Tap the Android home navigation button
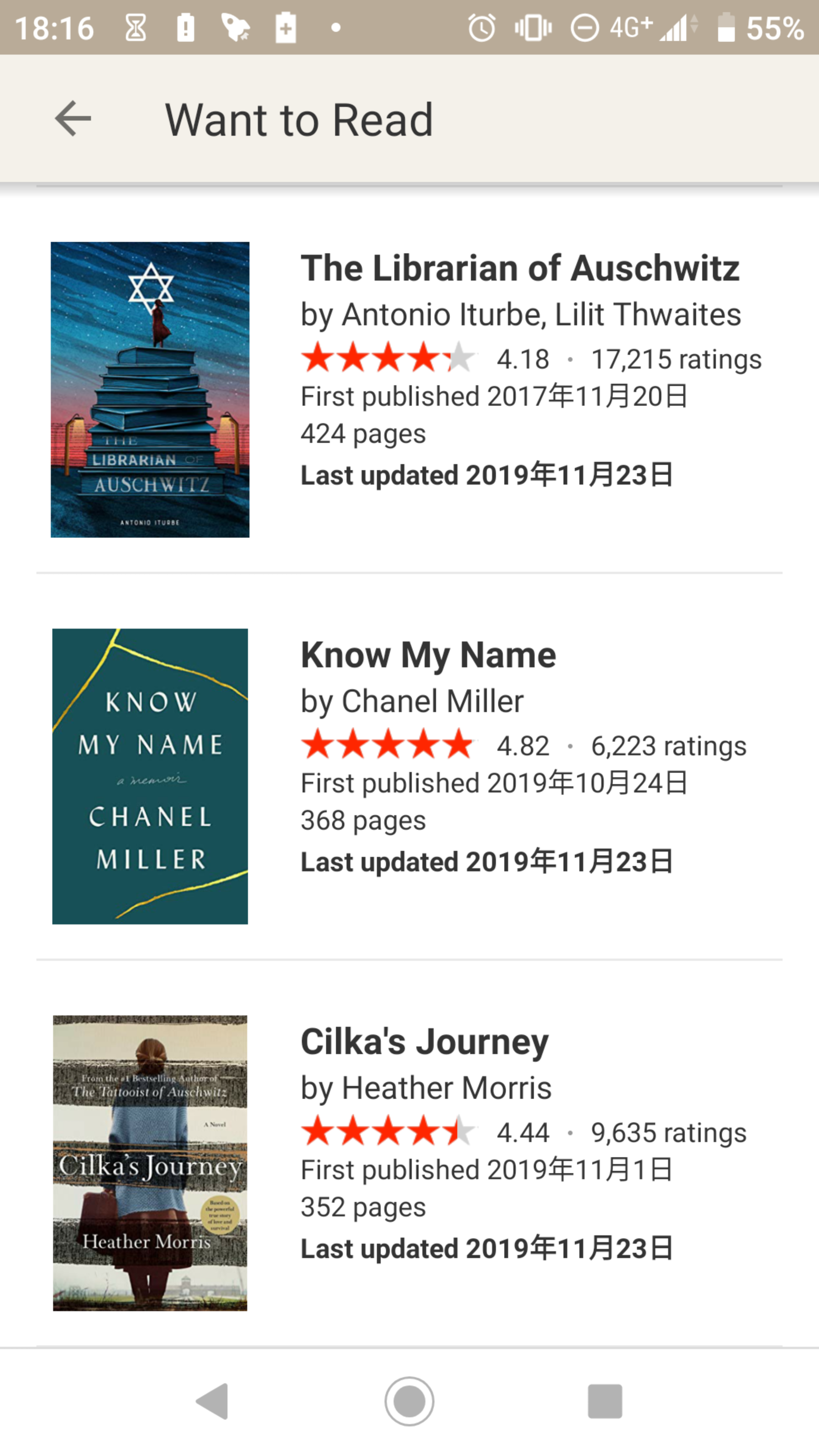The width and height of the screenshot is (819, 1456). 409,1401
